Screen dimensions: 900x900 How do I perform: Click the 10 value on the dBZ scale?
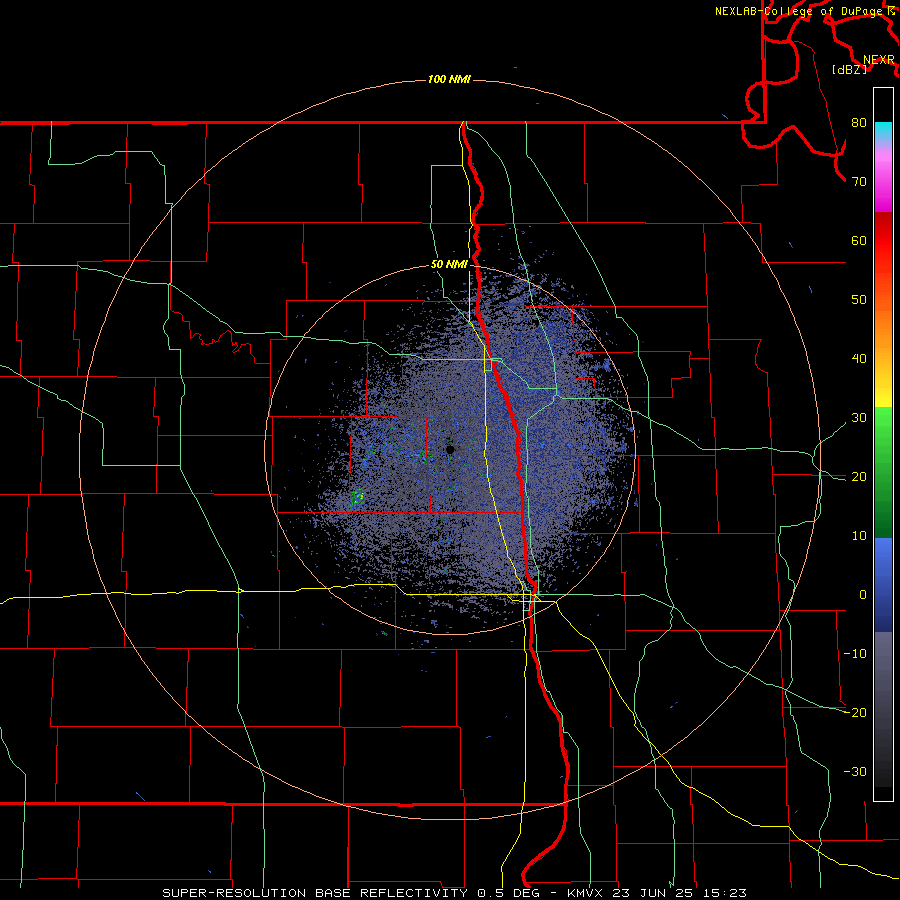pos(859,536)
